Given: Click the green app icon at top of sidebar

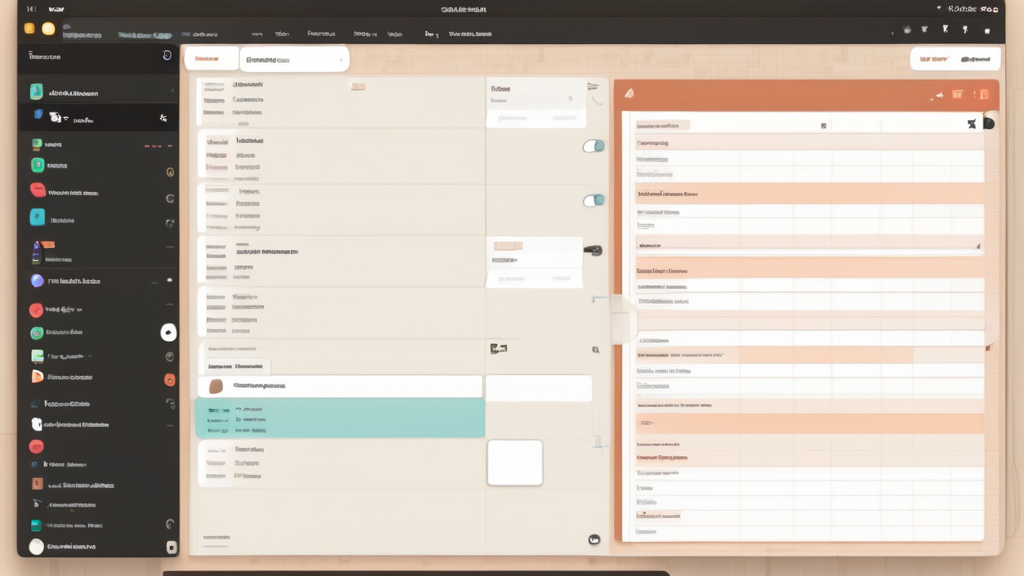Looking at the screenshot, I should (37, 91).
